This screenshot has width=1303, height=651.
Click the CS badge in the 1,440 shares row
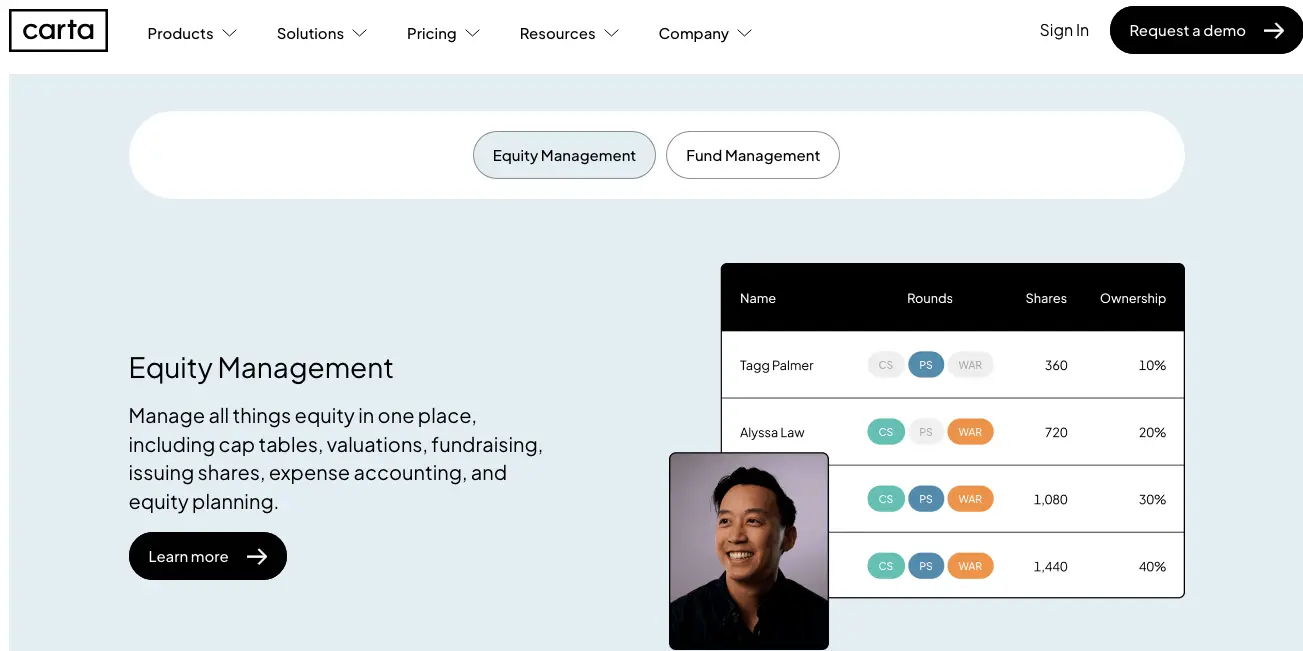(x=886, y=566)
